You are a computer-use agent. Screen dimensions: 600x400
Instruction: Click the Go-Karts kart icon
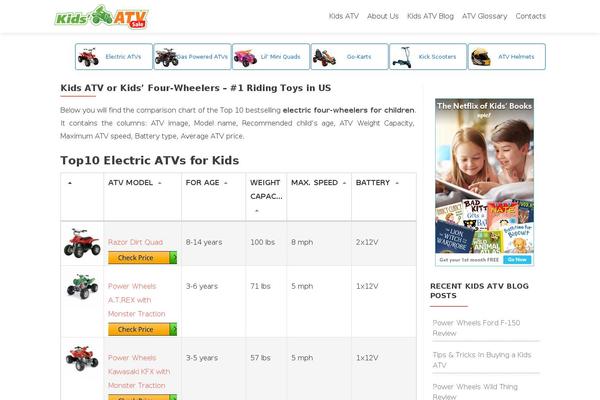pos(324,58)
